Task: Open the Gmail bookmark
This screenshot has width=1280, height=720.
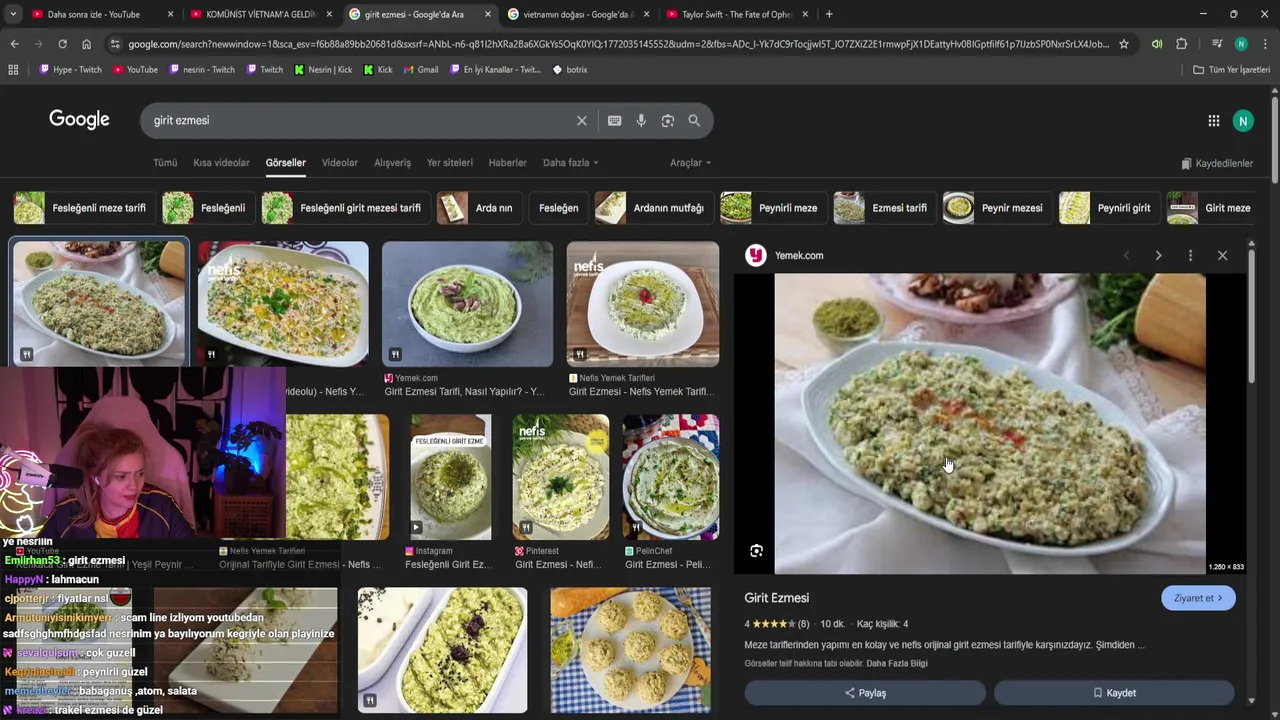Action: pyautogui.click(x=421, y=70)
